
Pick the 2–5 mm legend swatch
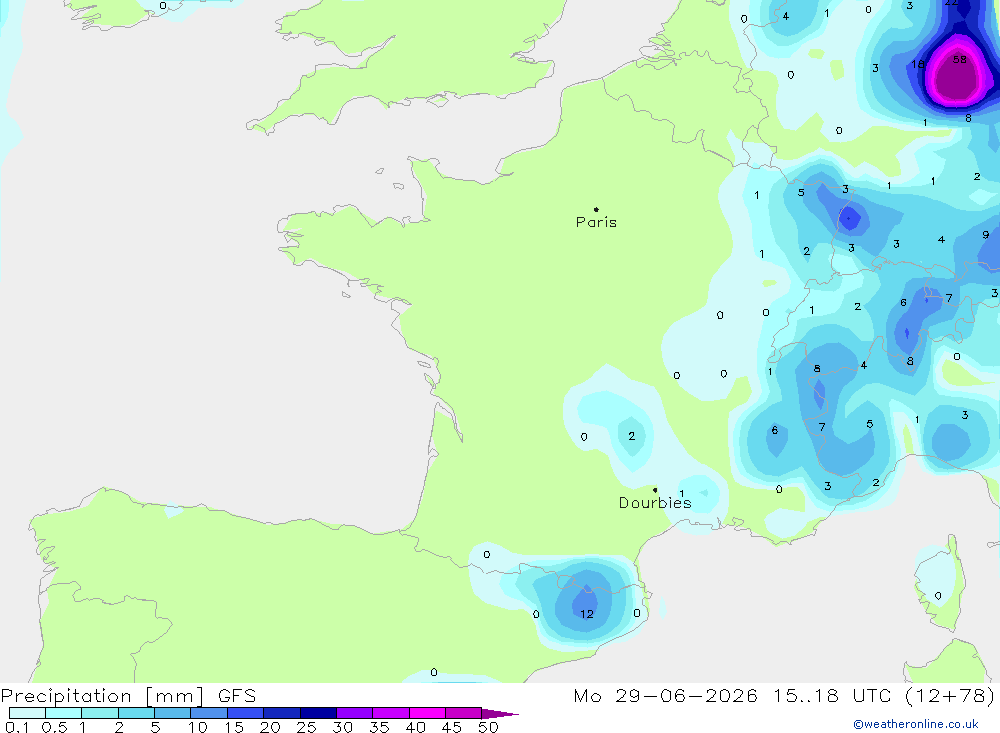click(x=136, y=713)
